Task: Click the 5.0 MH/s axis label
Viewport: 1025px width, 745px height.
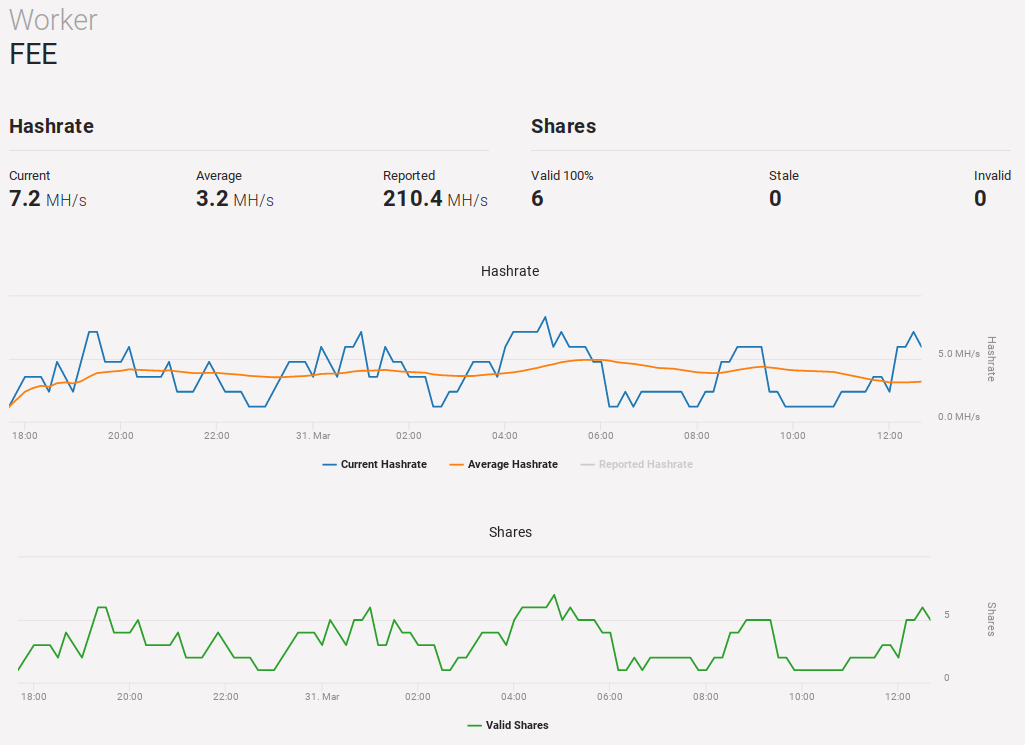Action: coord(959,354)
